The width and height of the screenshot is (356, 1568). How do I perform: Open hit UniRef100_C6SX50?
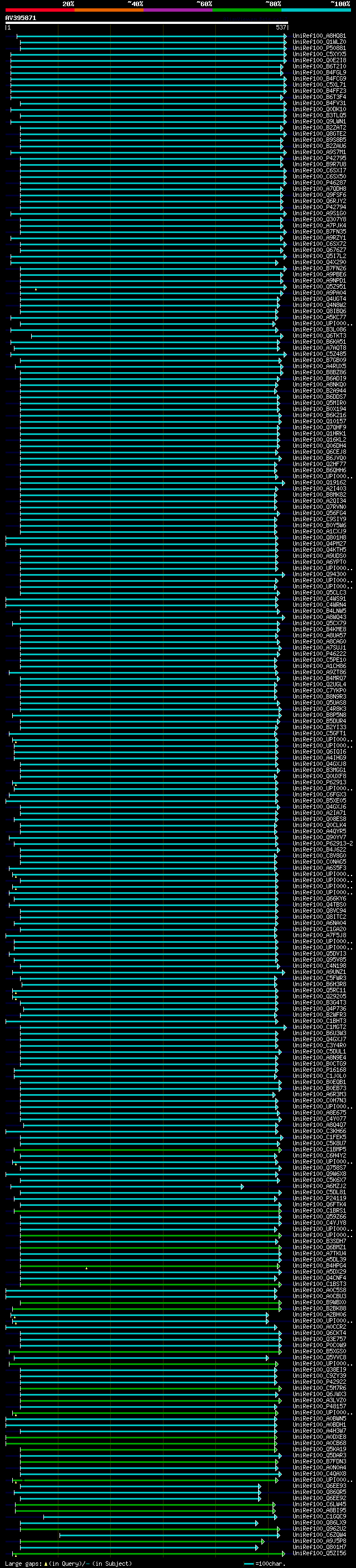tap(319, 176)
